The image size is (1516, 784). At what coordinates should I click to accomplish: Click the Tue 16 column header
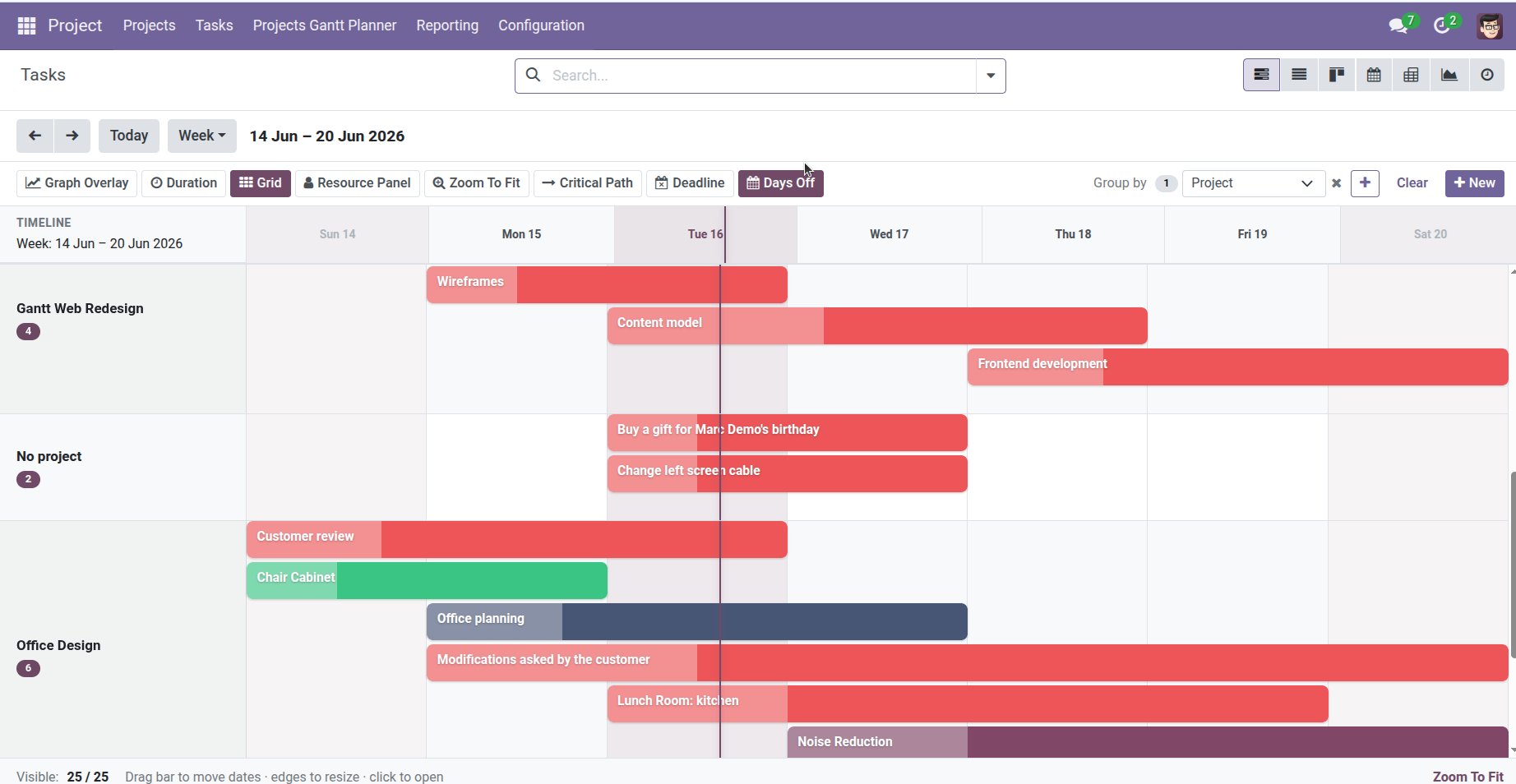705,234
